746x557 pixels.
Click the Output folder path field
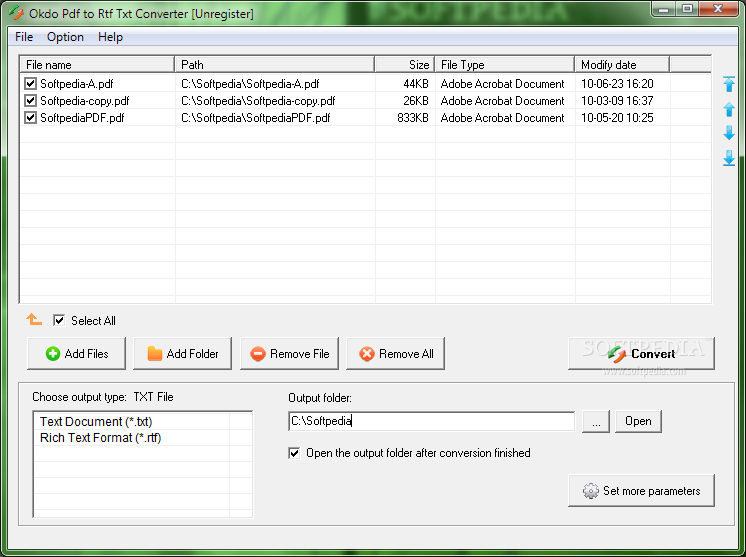click(x=432, y=421)
